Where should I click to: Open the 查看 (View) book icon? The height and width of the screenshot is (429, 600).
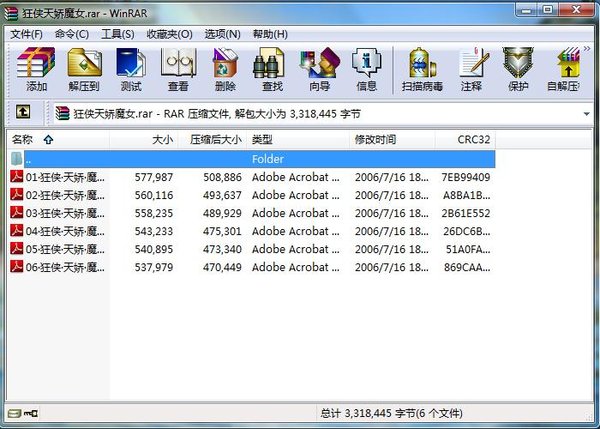178,69
